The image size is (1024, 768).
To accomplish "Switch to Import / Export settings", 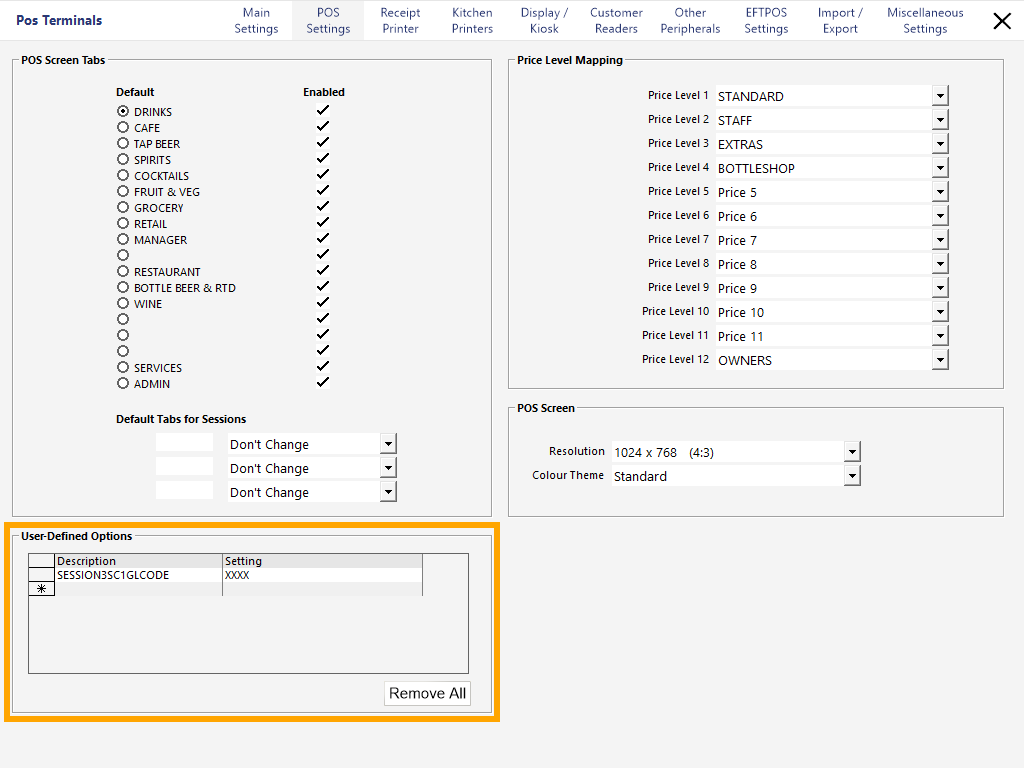I will [840, 20].
